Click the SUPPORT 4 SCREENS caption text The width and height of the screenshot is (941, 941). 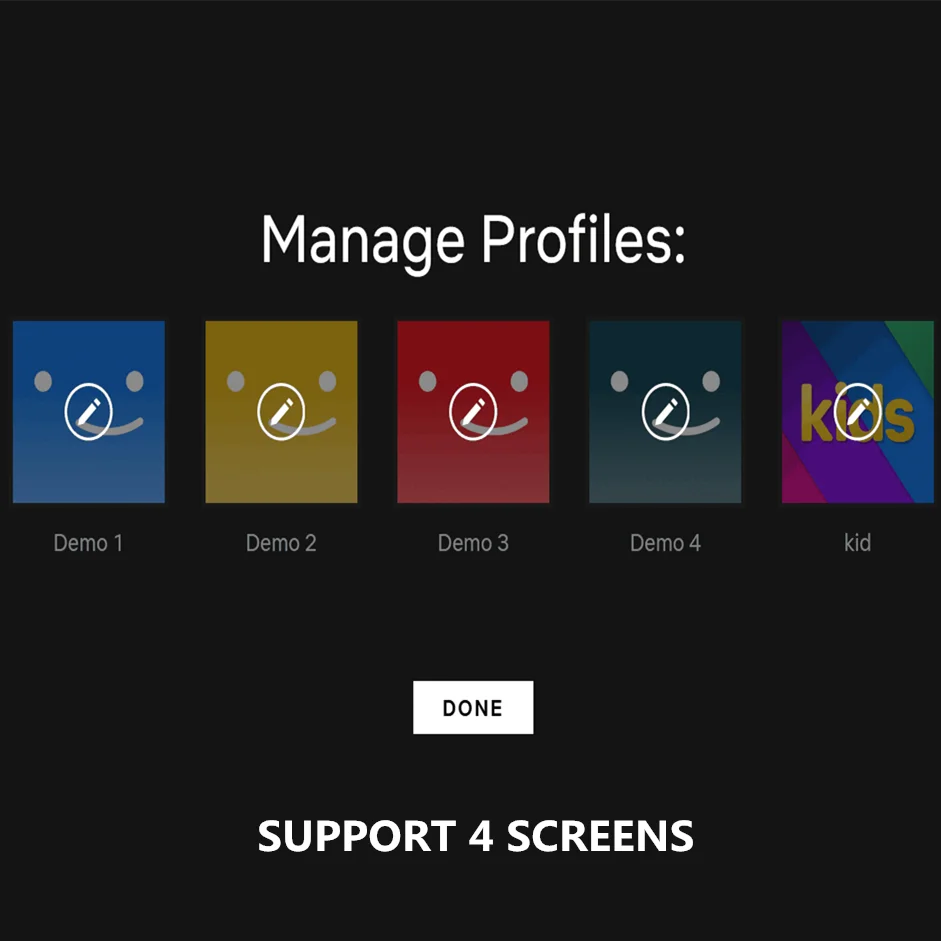click(475, 836)
